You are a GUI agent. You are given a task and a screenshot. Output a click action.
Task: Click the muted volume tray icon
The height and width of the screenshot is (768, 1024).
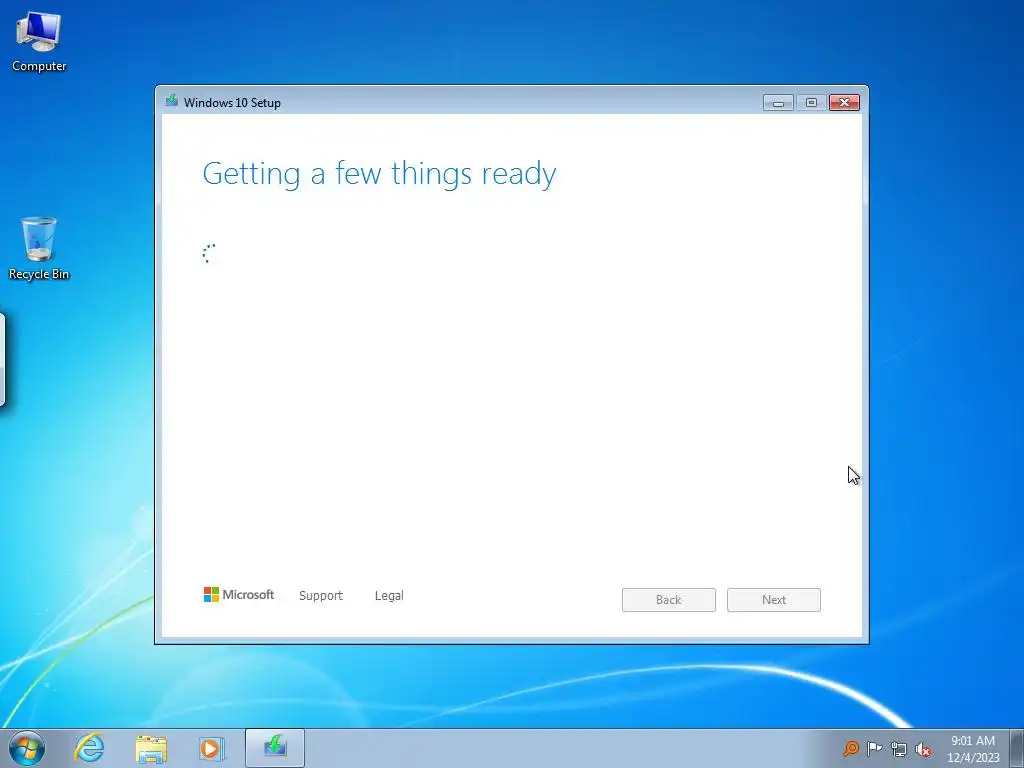(x=923, y=749)
